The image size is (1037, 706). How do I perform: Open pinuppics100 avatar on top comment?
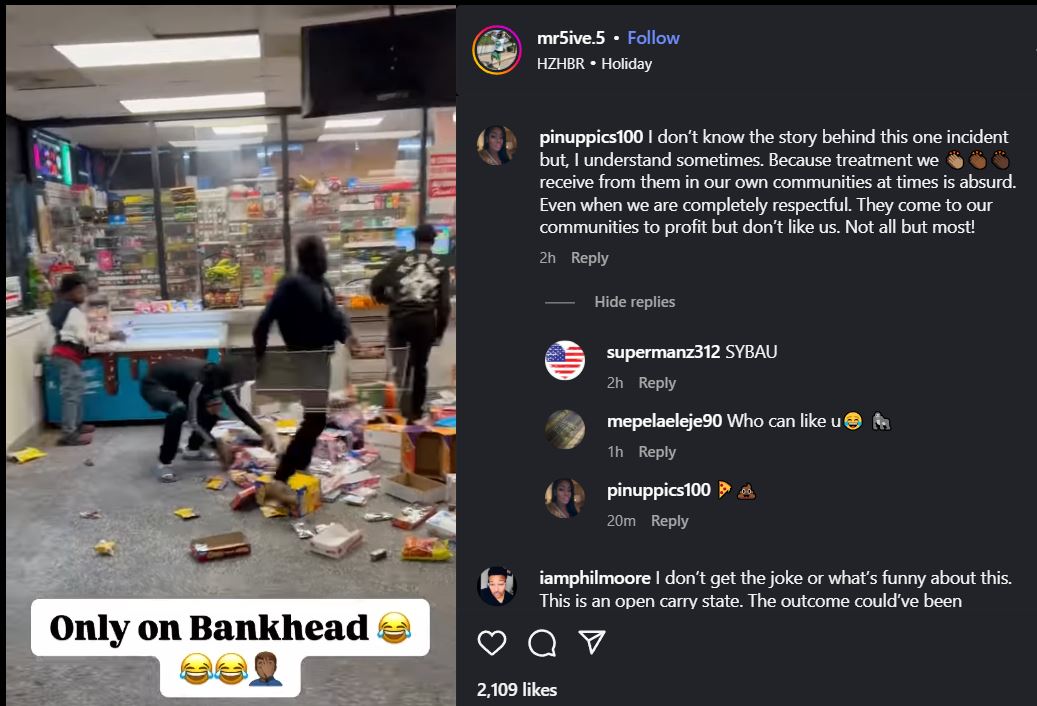tap(497, 145)
